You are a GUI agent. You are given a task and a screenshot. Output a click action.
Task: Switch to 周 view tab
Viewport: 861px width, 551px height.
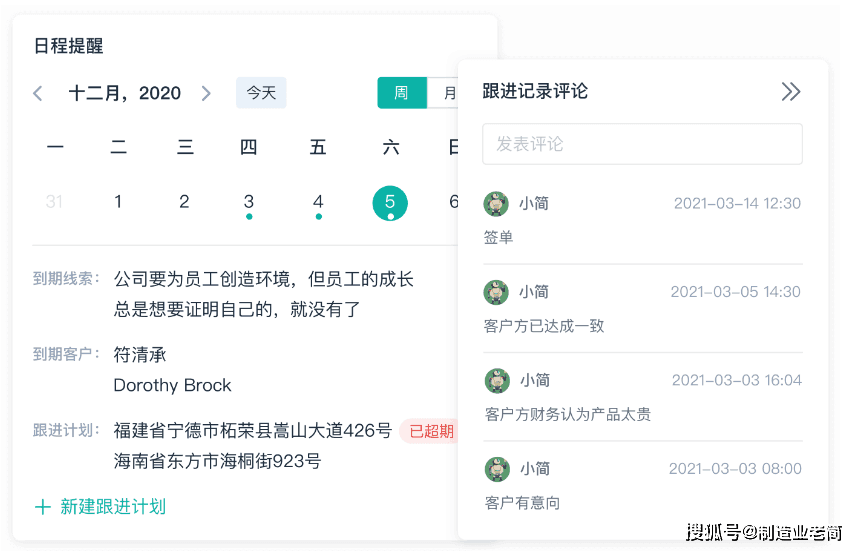click(x=402, y=92)
